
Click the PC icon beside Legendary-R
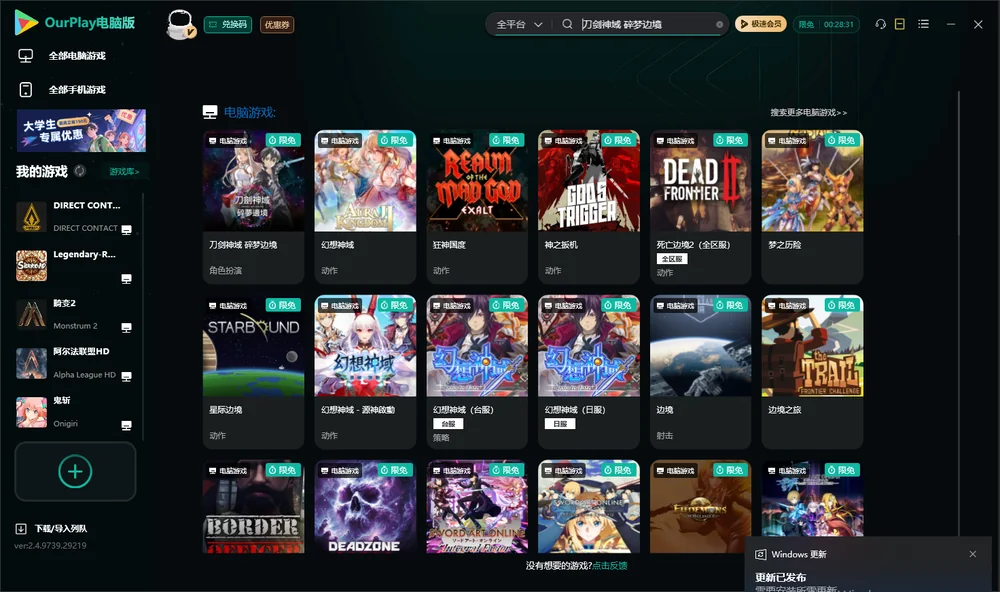point(126,279)
